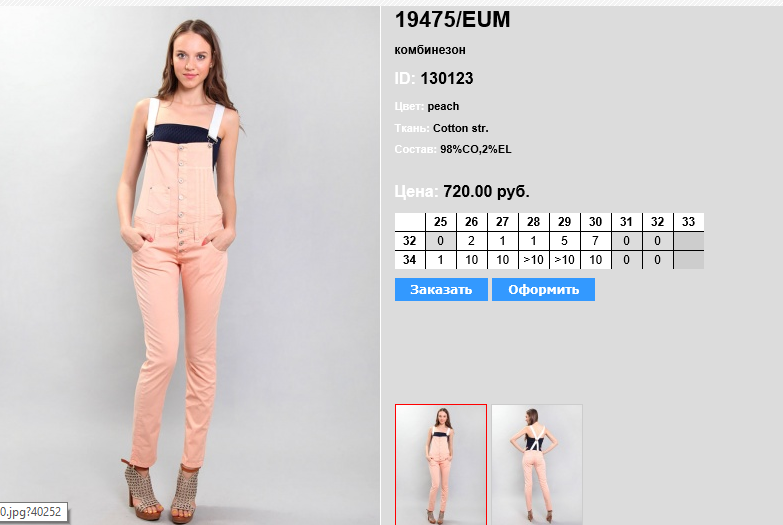Select size 29 length 32 cell
This screenshot has width=783, height=525.
click(x=564, y=241)
